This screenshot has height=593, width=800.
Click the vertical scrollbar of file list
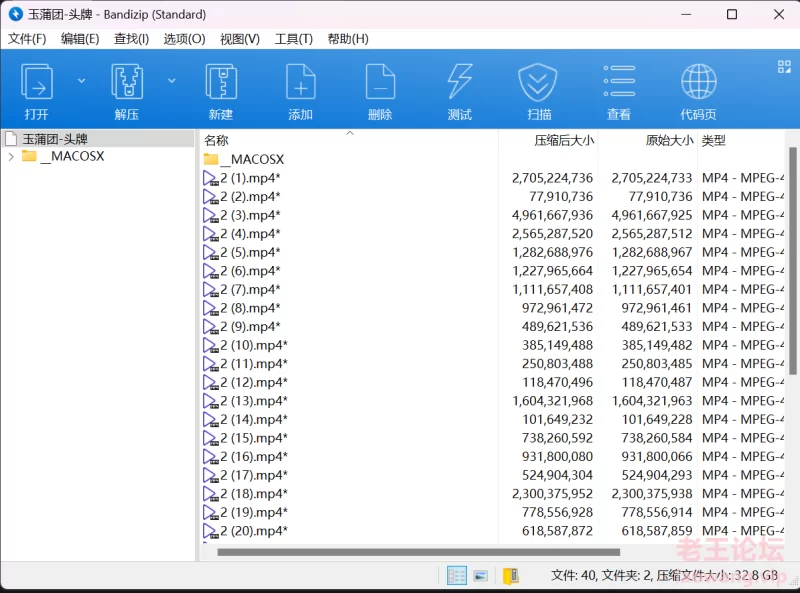point(792,260)
